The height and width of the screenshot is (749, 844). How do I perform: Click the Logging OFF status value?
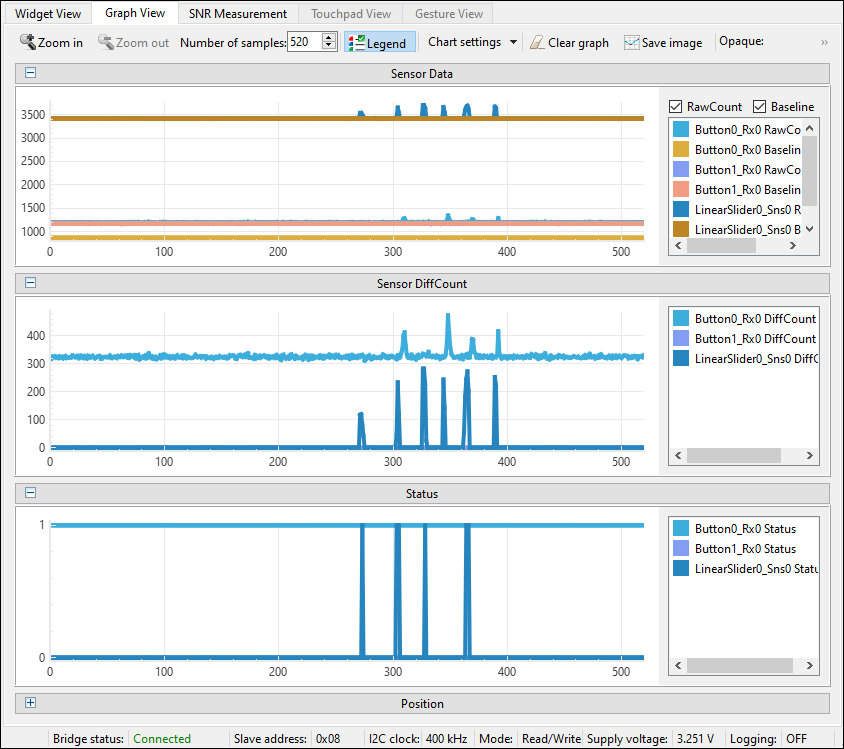pyautogui.click(x=797, y=739)
